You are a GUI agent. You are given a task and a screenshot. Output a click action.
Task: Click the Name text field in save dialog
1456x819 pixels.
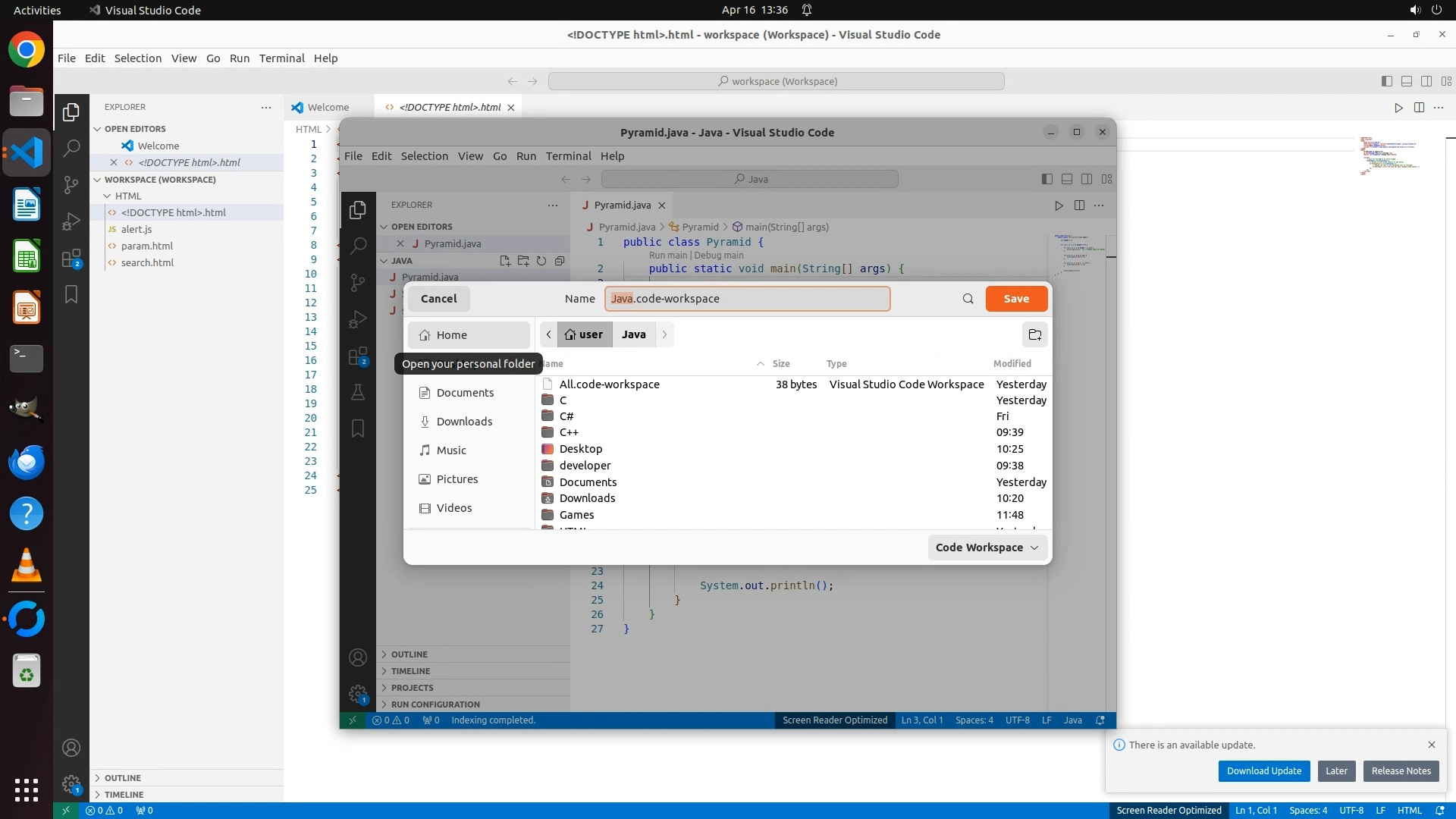tap(747, 299)
